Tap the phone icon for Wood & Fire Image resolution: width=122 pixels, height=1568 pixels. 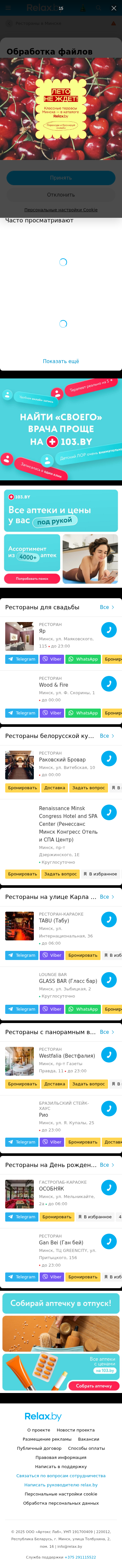(109, 683)
